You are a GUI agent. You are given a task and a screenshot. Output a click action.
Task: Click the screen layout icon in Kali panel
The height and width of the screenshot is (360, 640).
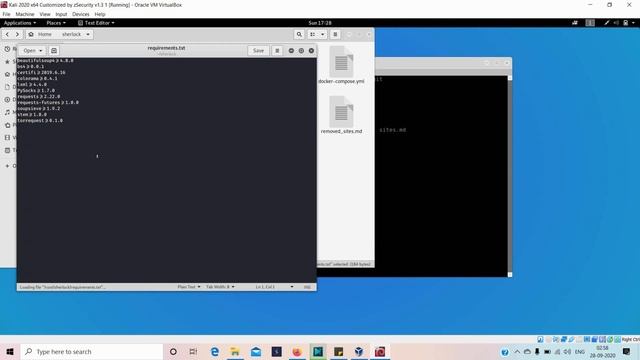590,23
